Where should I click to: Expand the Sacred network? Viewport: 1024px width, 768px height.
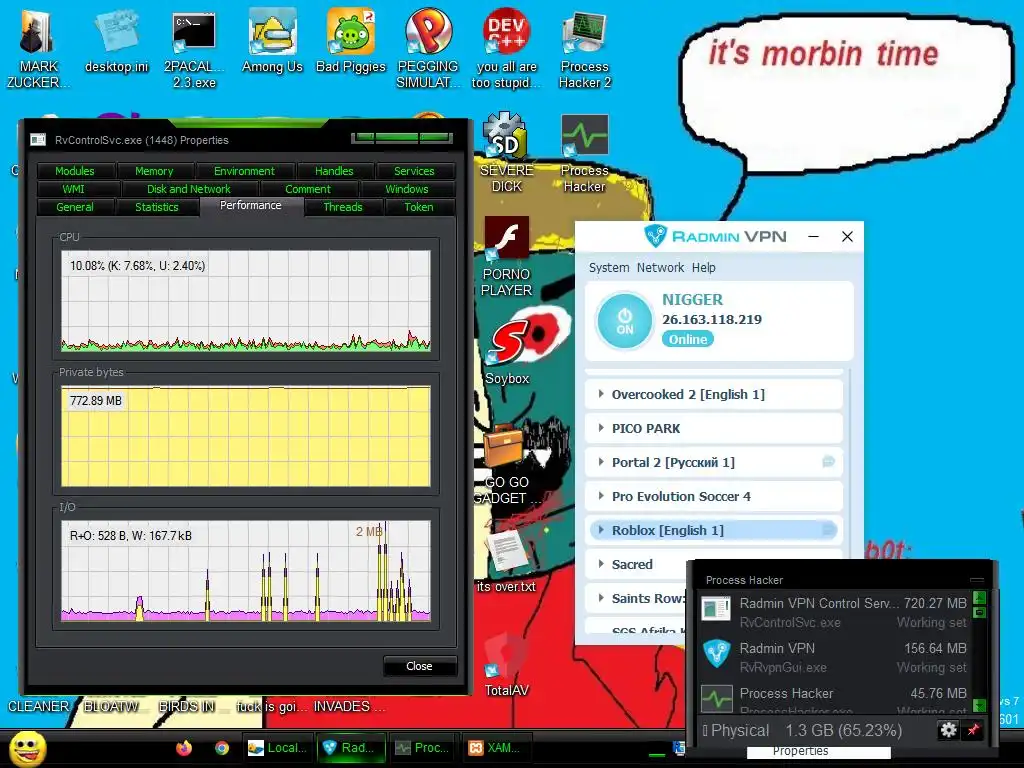(x=601, y=564)
